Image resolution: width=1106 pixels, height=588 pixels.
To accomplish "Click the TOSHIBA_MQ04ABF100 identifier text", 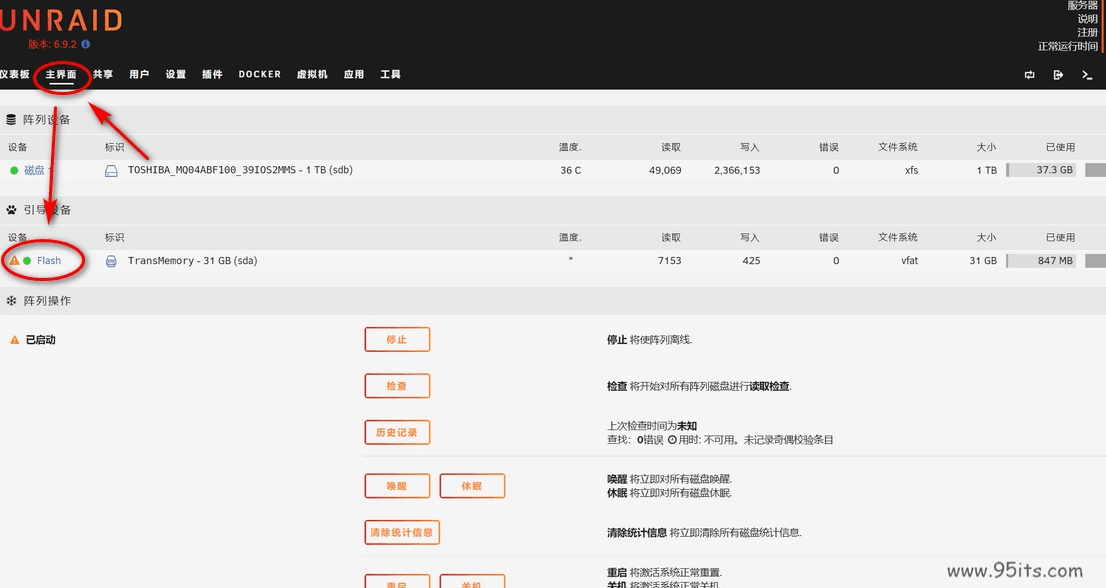I will [x=241, y=171].
